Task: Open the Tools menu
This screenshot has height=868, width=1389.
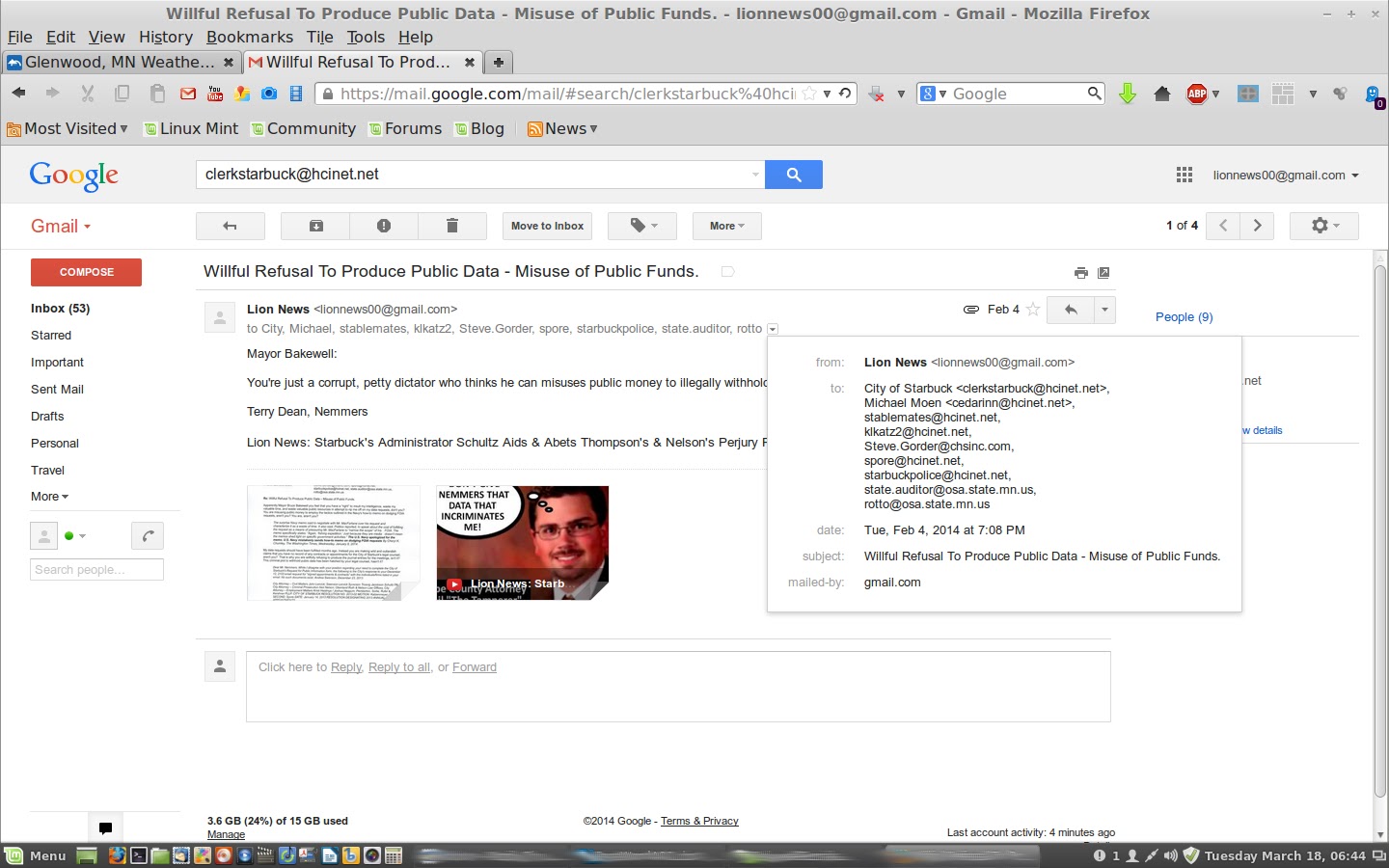Action: 366,37
